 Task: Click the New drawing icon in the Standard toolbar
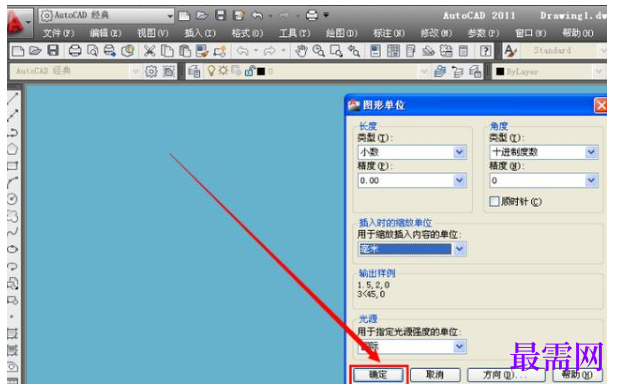[x=18, y=51]
